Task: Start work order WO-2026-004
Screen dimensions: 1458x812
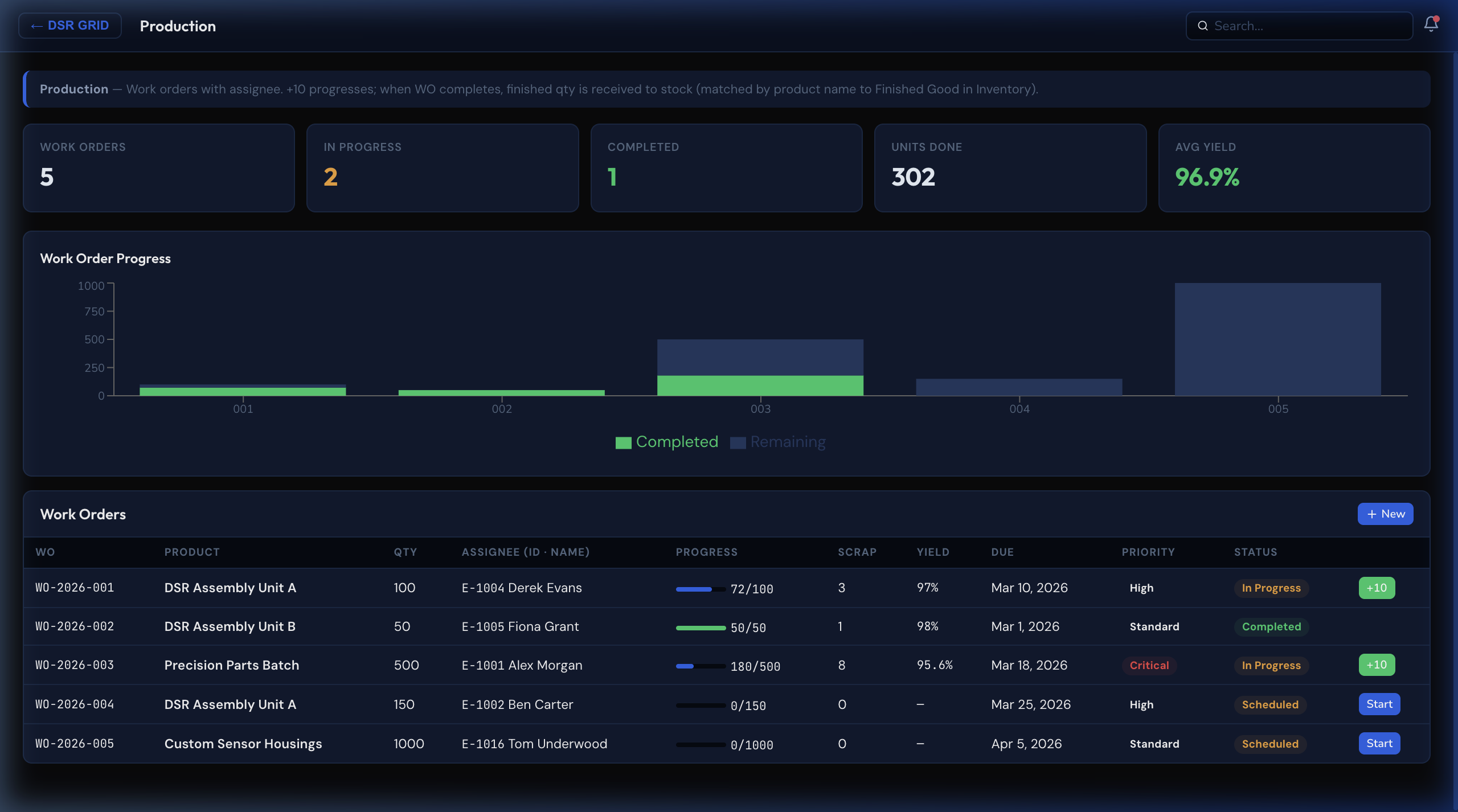Action: (1379, 704)
